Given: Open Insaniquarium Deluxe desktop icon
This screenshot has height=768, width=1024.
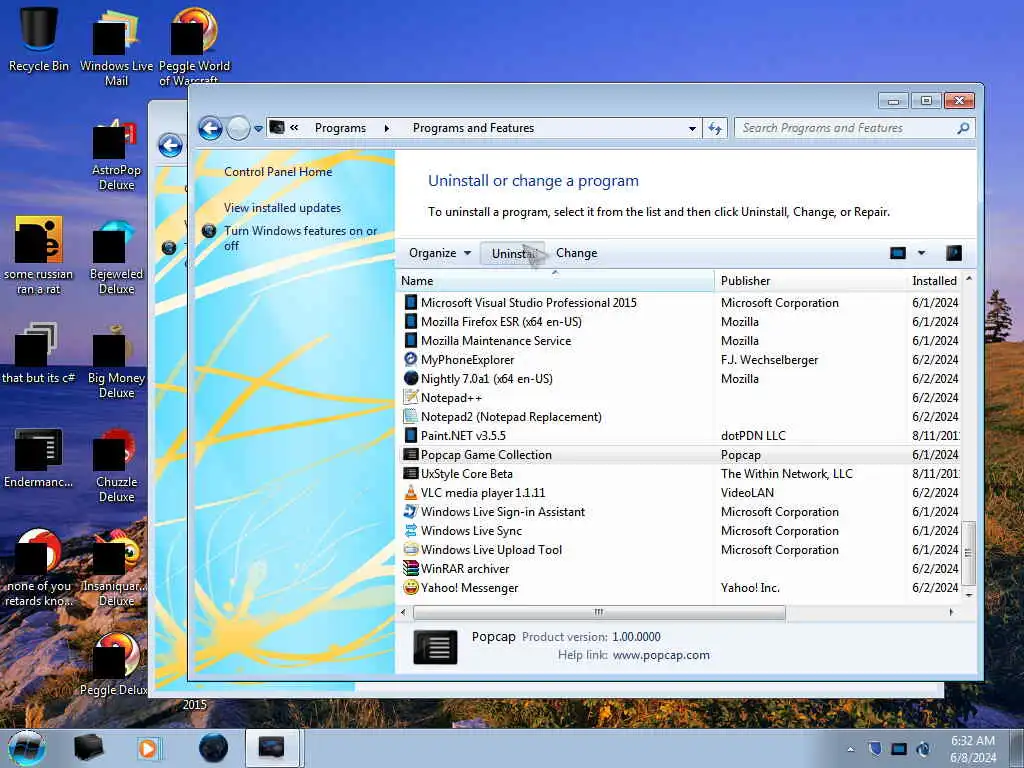Looking at the screenshot, I should pos(116,569).
